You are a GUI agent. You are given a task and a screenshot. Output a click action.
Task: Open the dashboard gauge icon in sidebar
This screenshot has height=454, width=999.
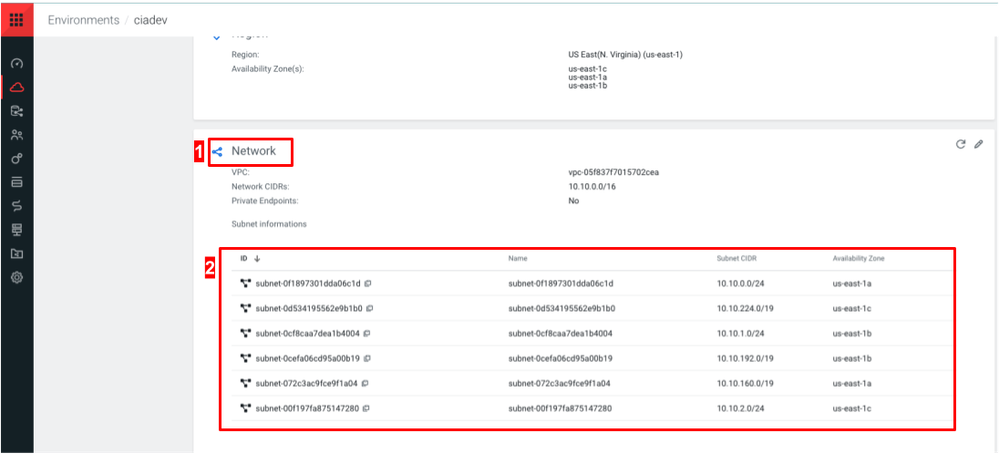[17, 64]
